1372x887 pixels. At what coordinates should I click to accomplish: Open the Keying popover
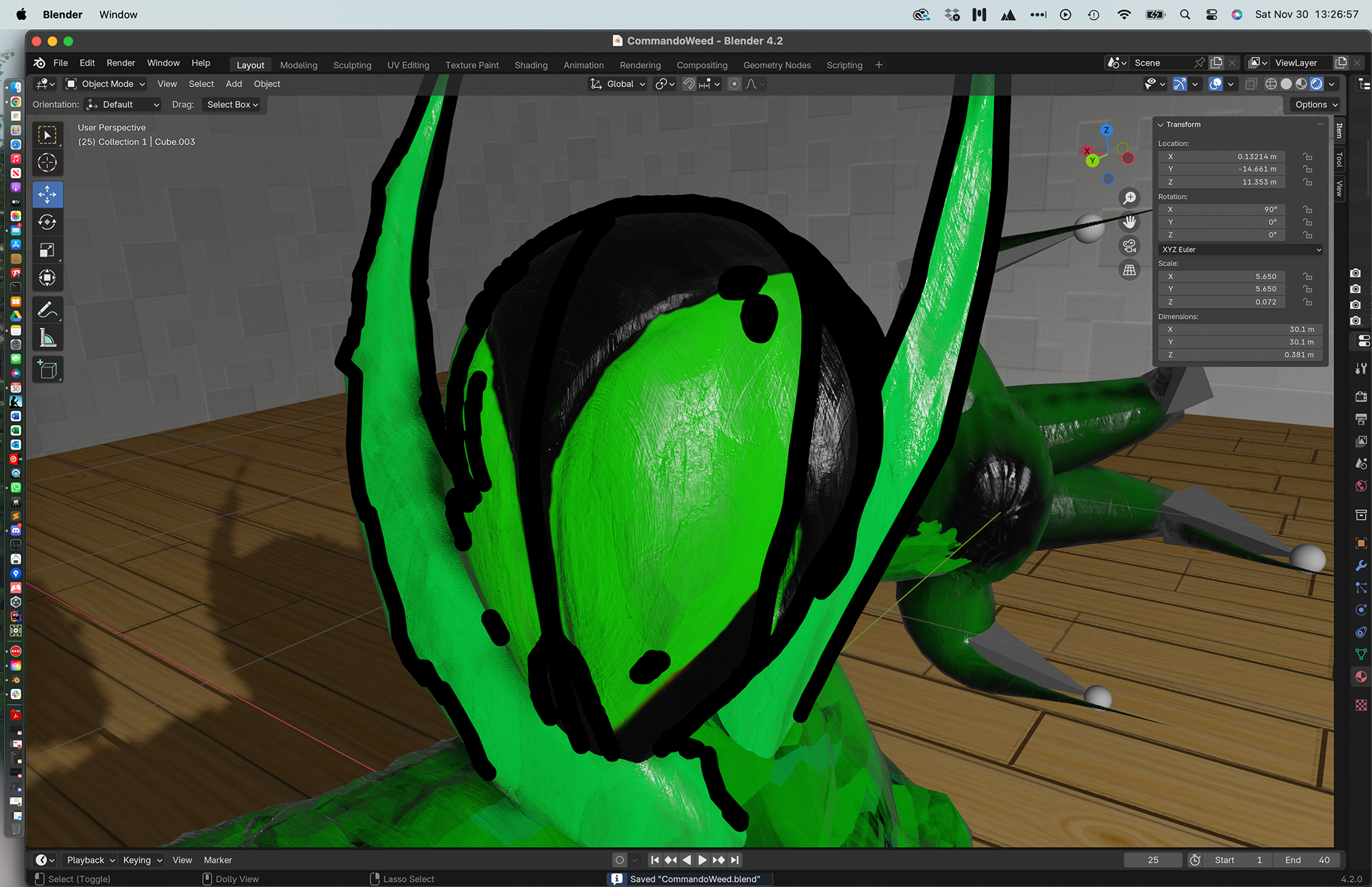coord(142,860)
